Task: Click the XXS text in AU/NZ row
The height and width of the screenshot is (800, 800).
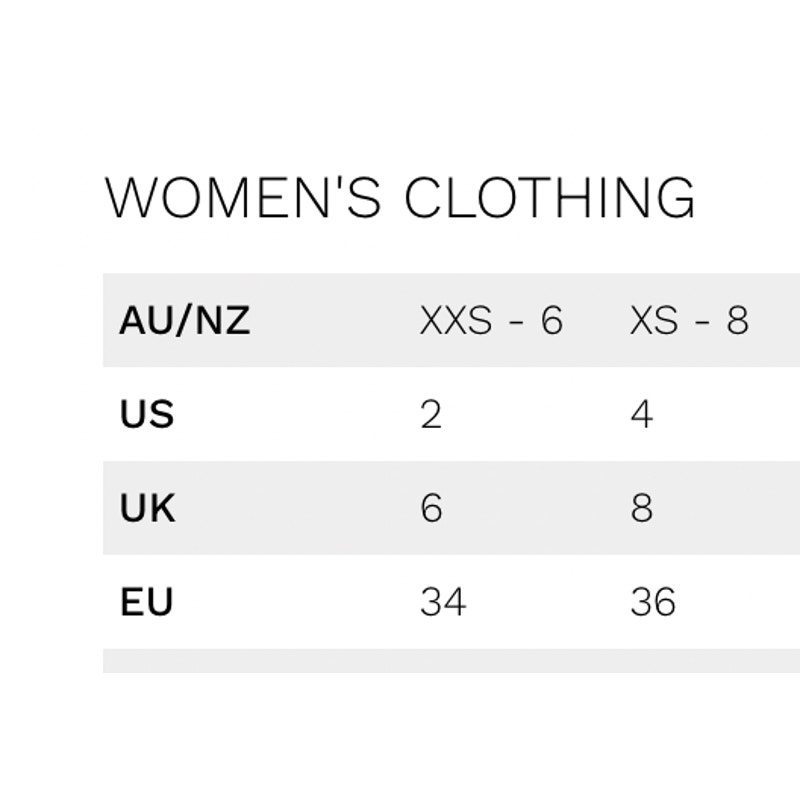Action: (456, 320)
